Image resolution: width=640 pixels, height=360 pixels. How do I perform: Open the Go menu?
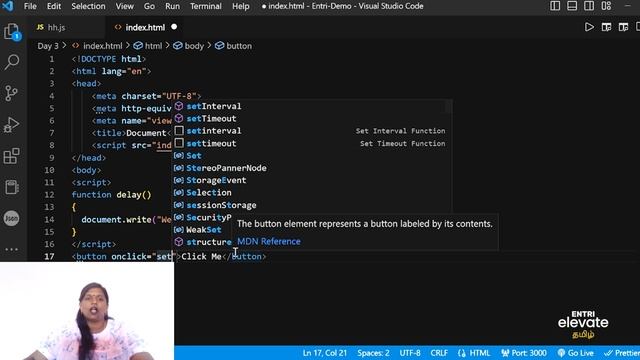[149, 6]
